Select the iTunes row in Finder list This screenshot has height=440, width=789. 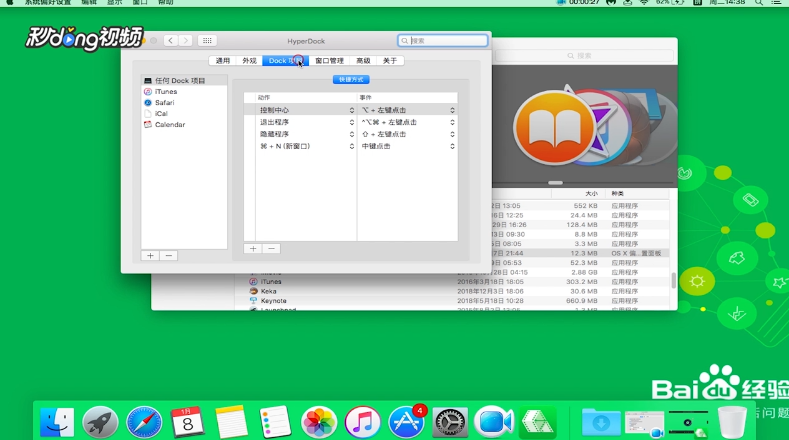(x=453, y=282)
